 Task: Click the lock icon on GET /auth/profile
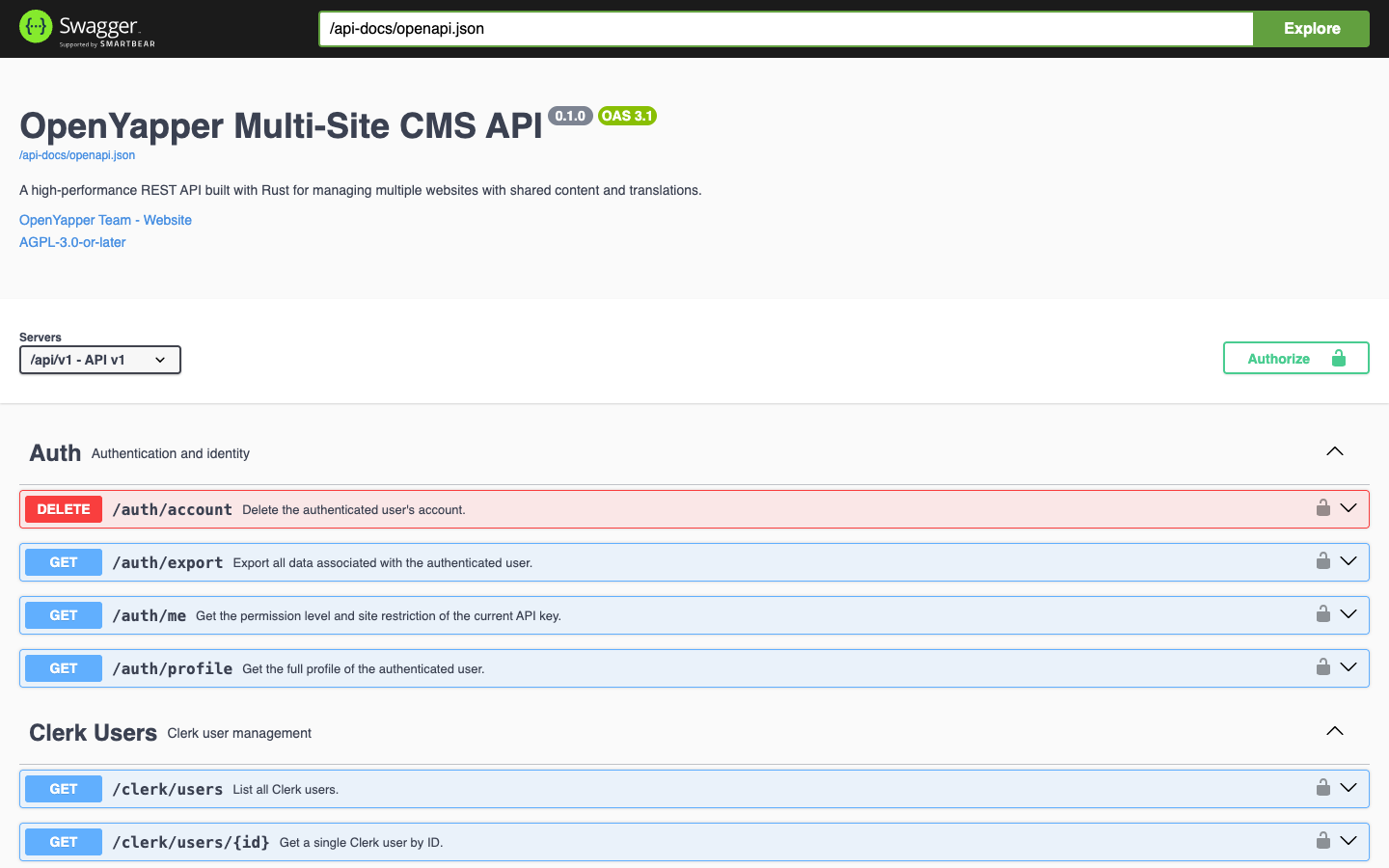pyautogui.click(x=1322, y=666)
